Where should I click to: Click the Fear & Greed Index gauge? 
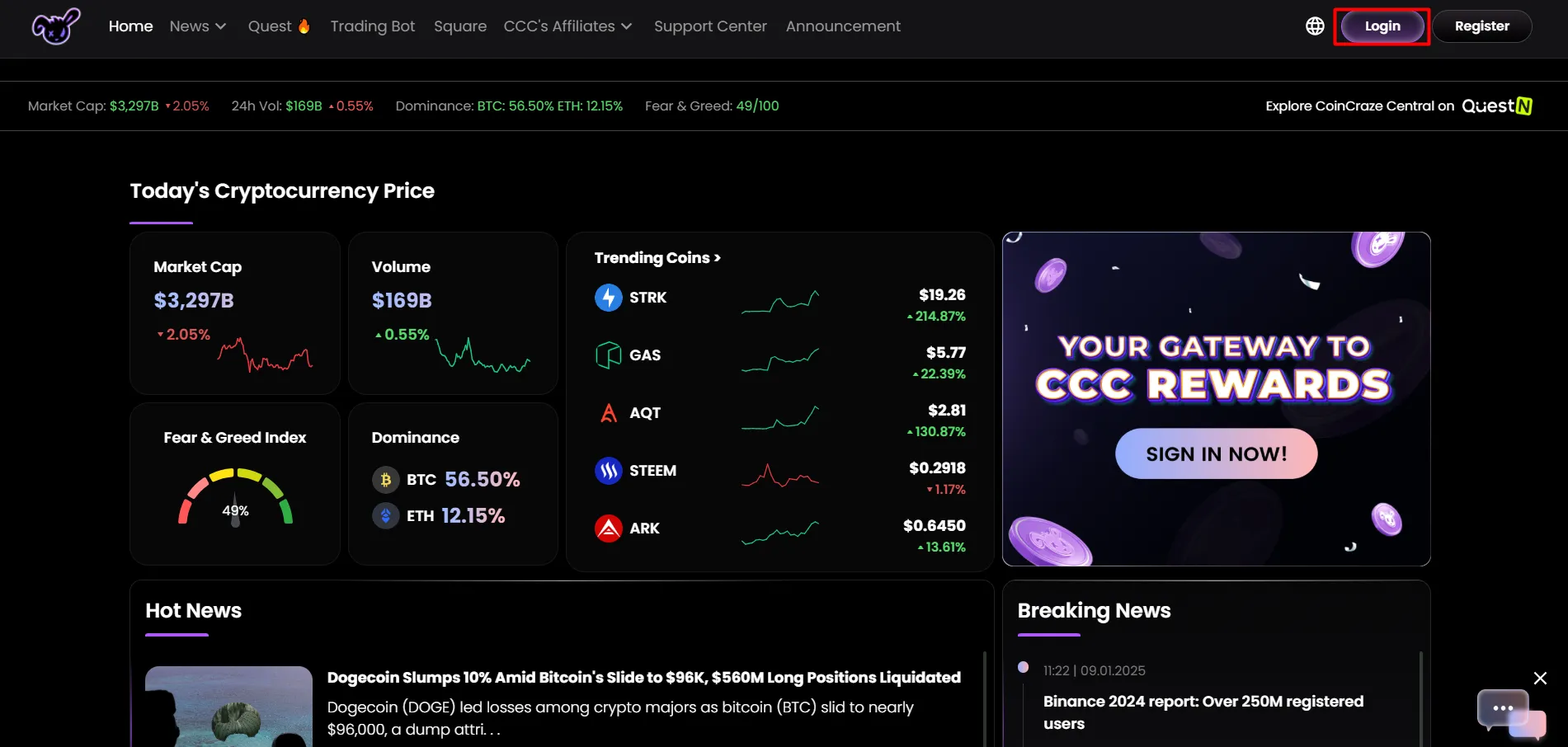coord(235,499)
